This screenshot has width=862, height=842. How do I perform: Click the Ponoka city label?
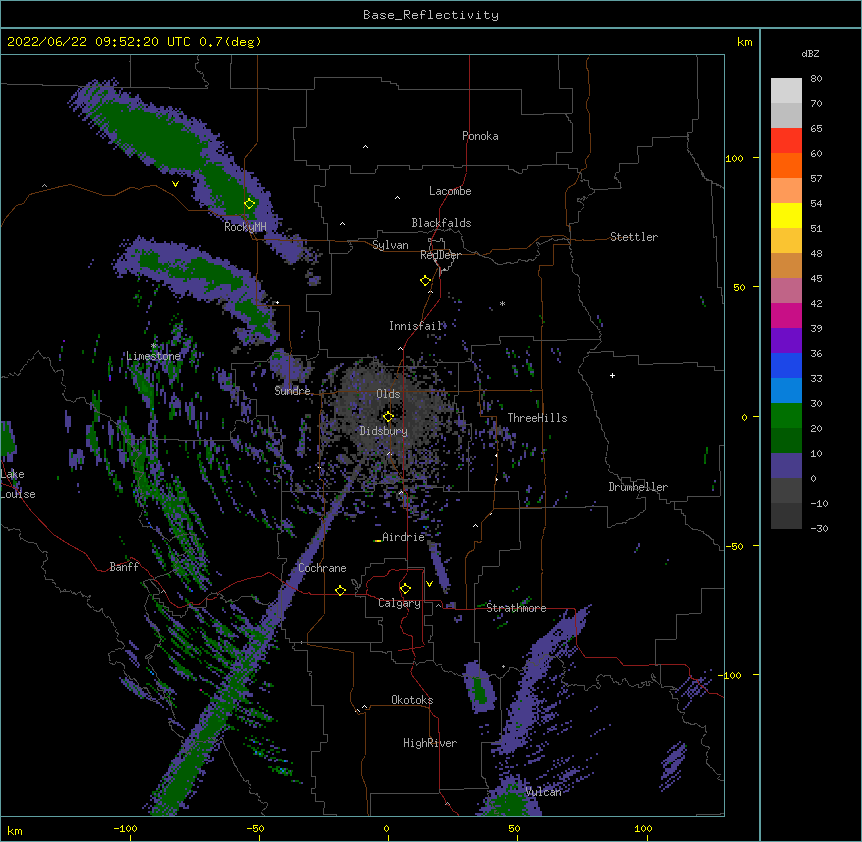click(480, 136)
